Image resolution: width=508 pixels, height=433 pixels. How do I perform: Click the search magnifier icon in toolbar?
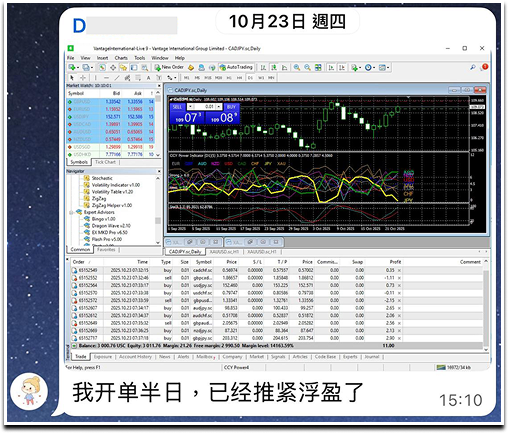point(472,67)
